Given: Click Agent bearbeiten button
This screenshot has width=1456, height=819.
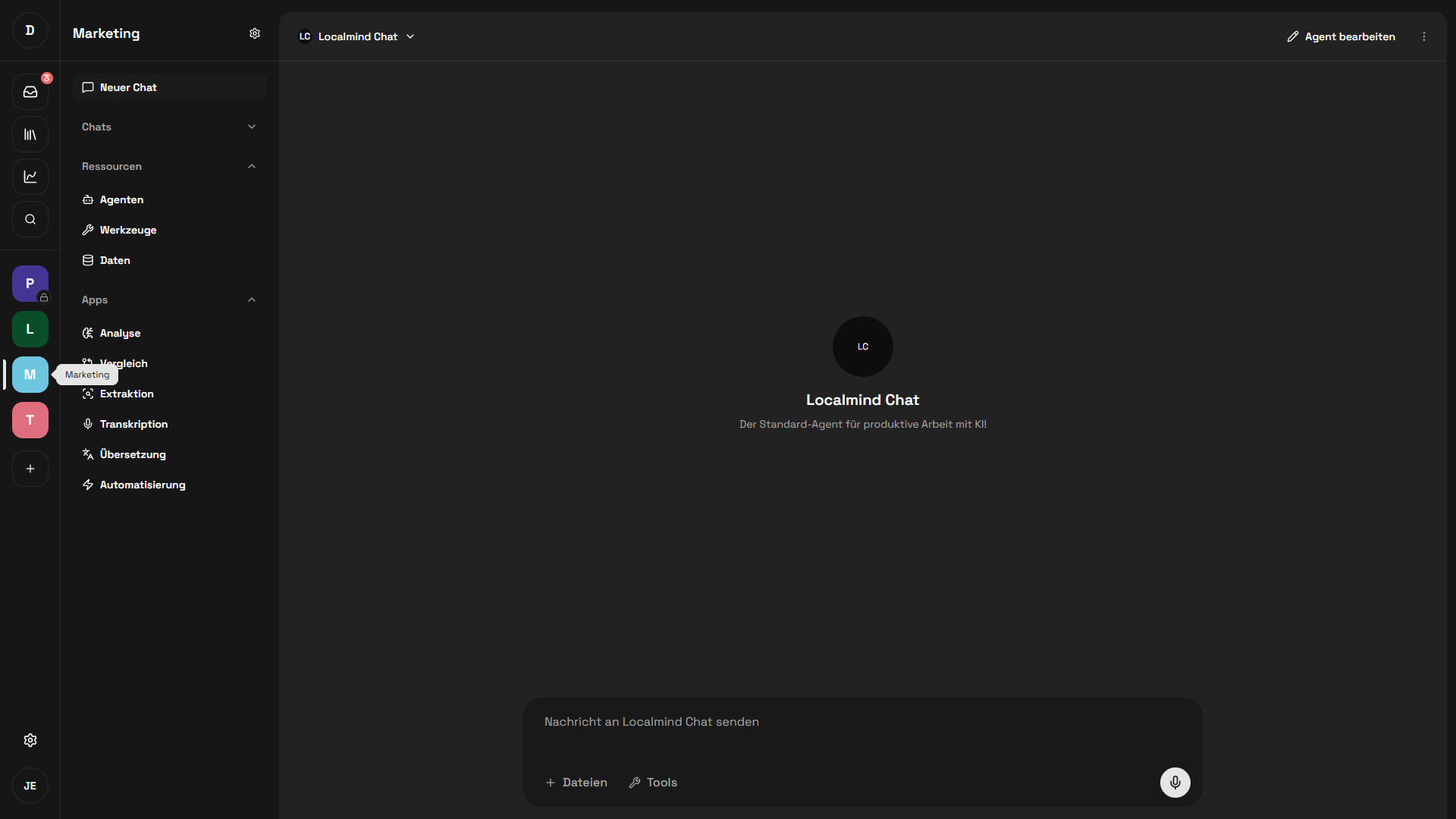Looking at the screenshot, I should tap(1341, 36).
